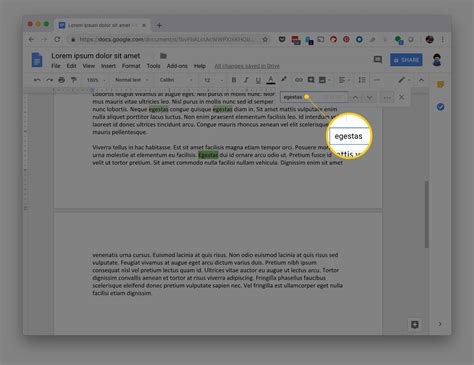Print the document with the printer icon
The width and height of the screenshot is (474, 365).
point(62,80)
